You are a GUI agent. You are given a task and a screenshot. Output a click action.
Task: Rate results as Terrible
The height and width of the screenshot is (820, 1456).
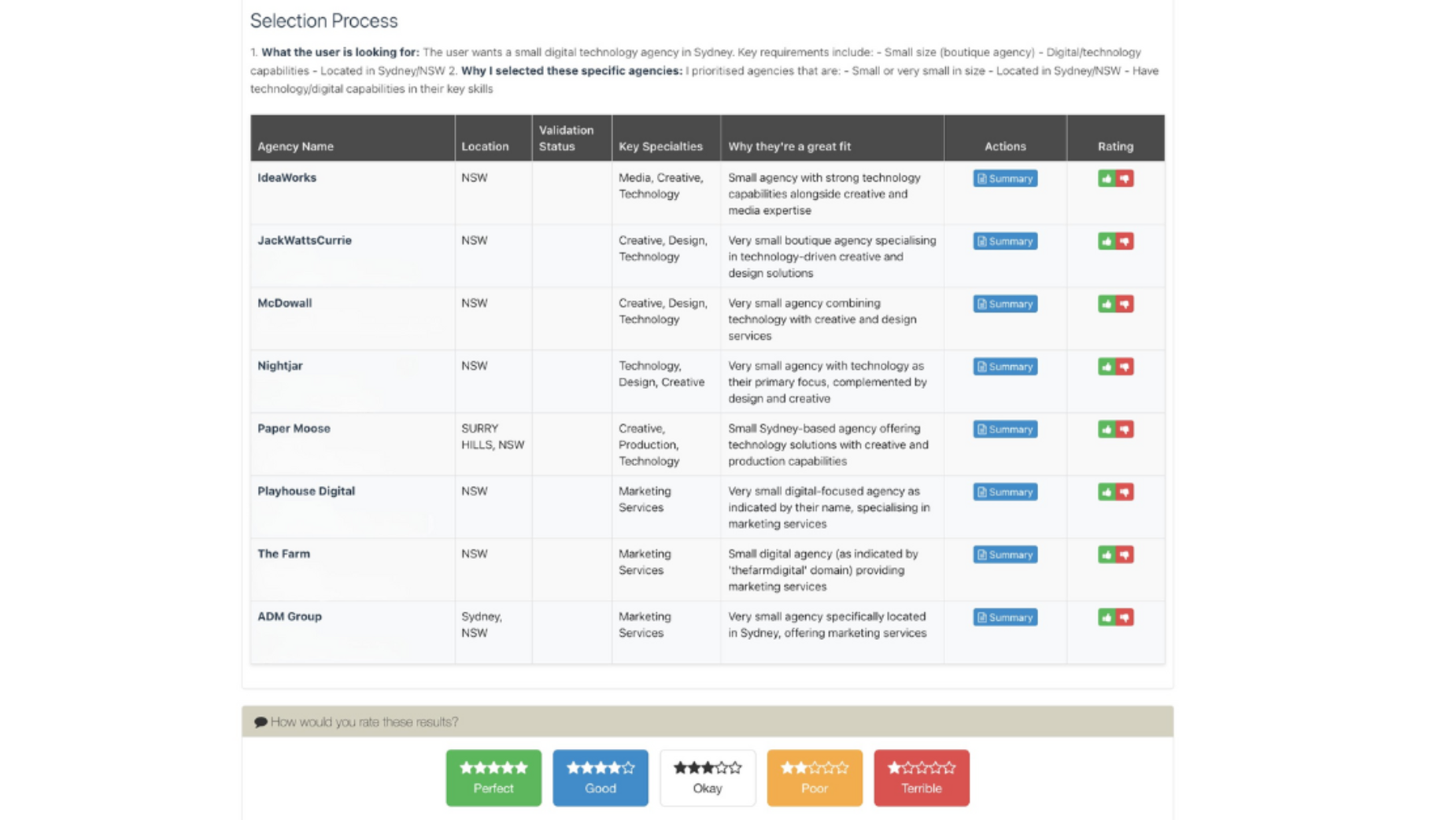[921, 778]
